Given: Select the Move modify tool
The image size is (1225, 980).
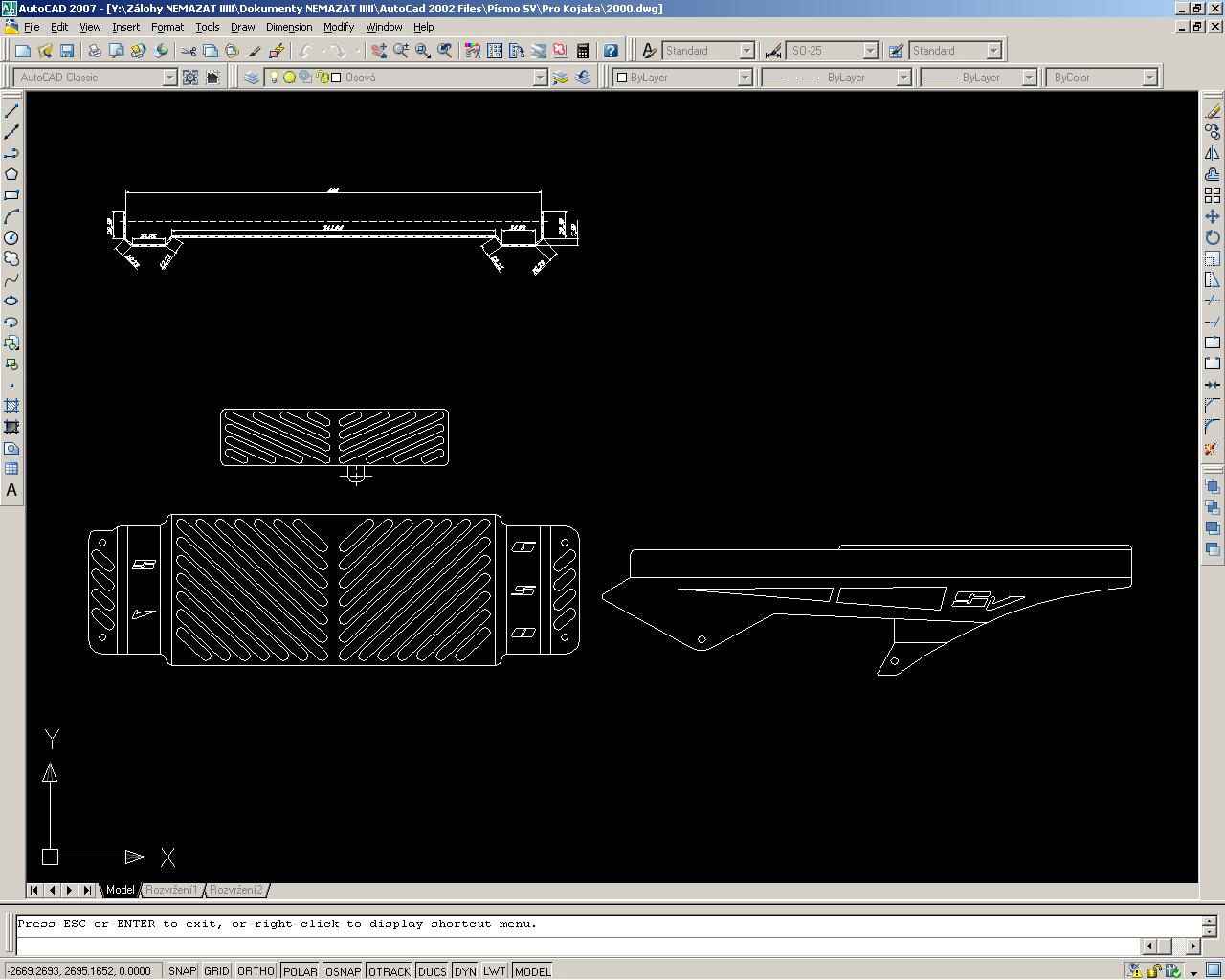Looking at the screenshot, I should [1213, 216].
